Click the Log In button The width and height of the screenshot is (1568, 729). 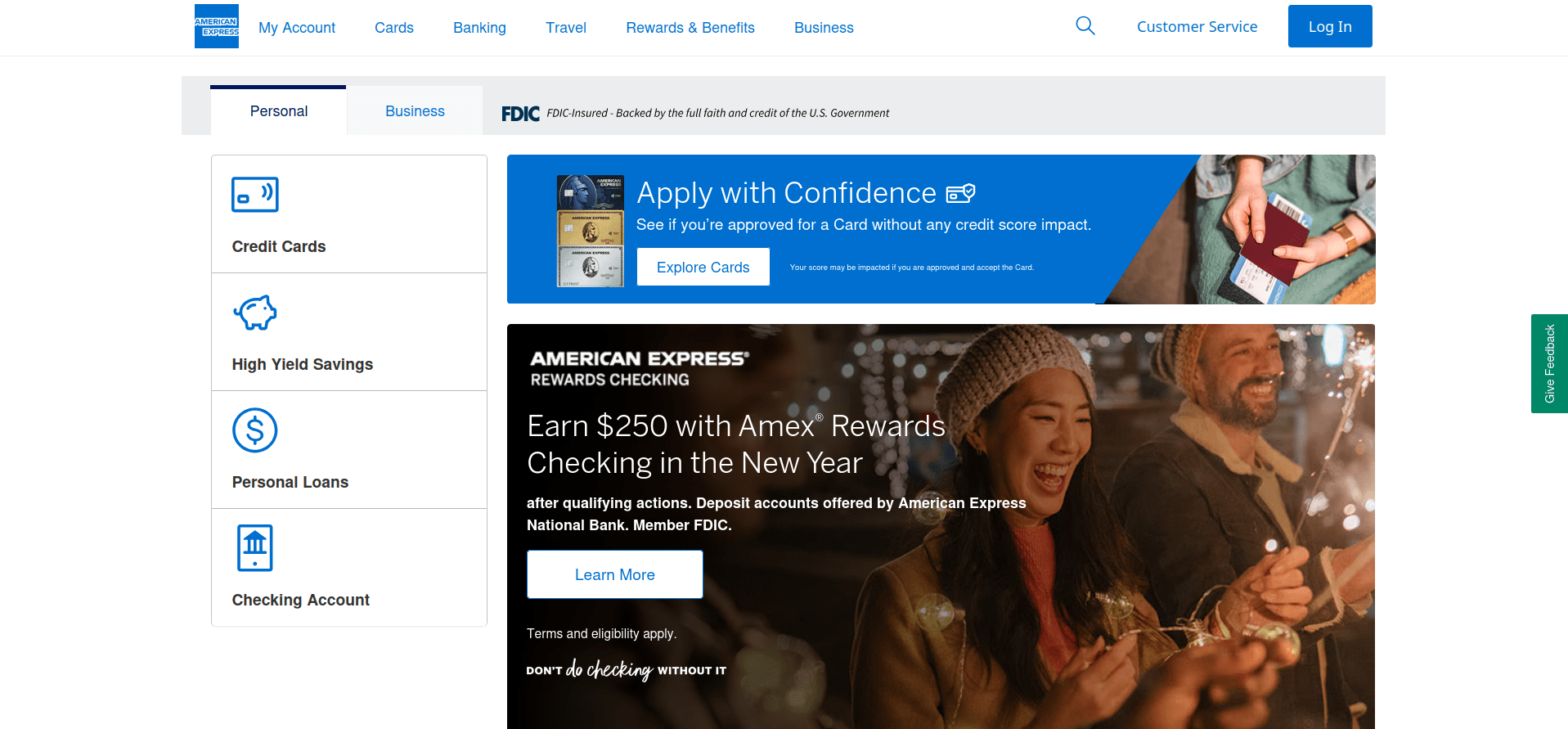1330,26
